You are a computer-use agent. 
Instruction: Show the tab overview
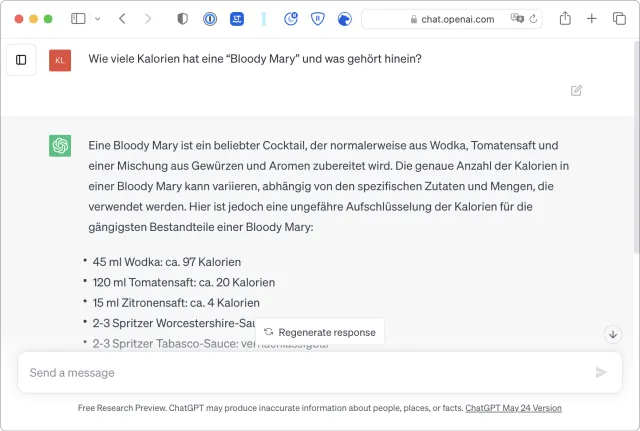tap(619, 19)
